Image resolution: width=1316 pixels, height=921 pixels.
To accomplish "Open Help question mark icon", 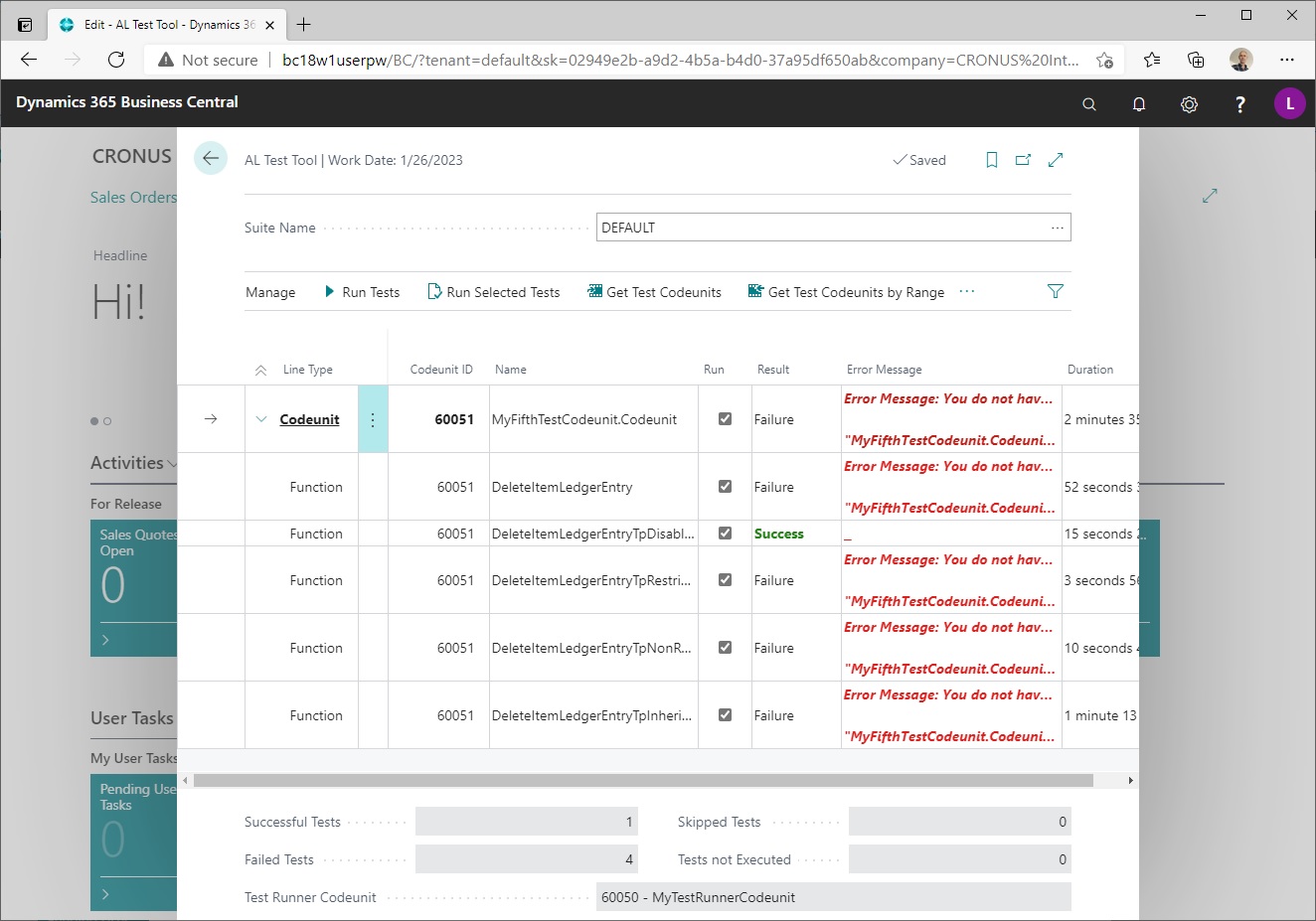I will point(1239,103).
